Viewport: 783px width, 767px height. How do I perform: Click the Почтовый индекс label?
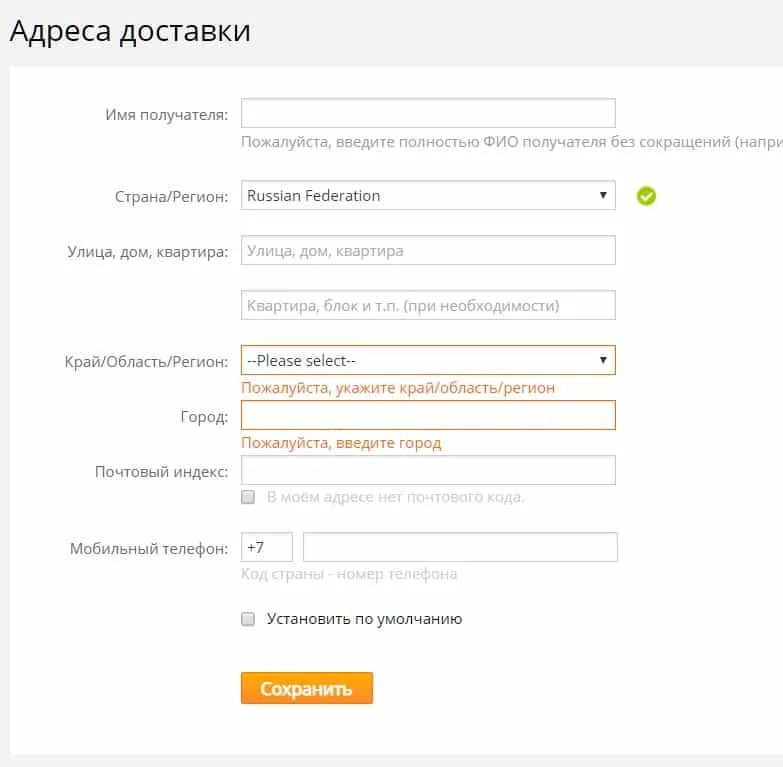(x=162, y=472)
